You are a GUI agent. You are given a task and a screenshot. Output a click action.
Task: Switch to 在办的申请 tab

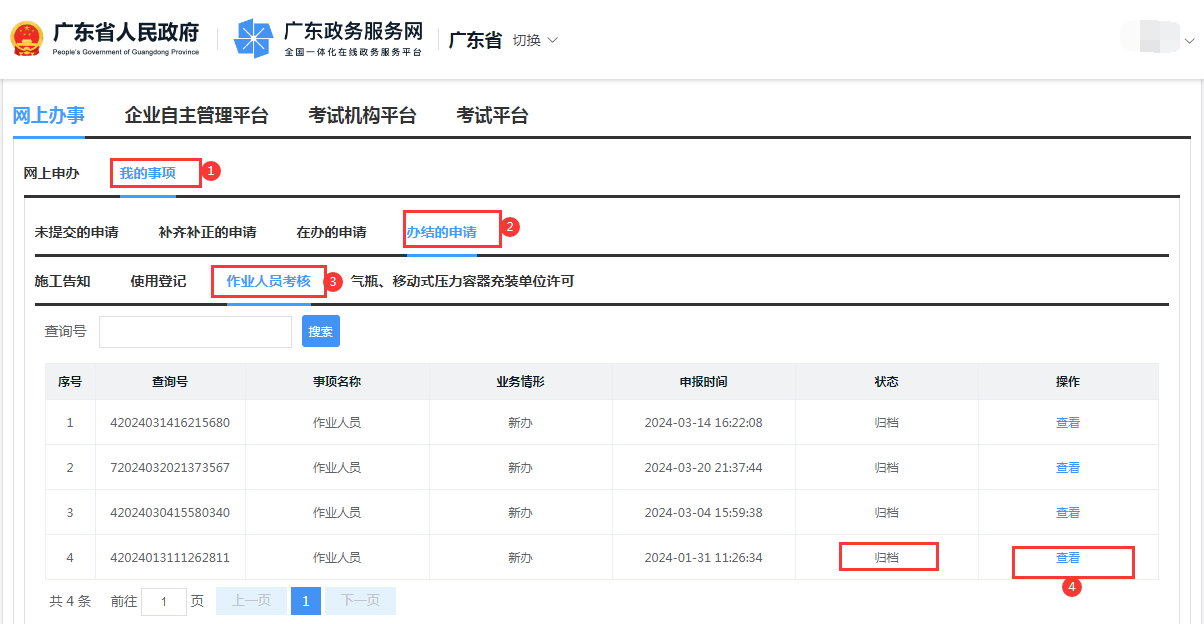(x=331, y=233)
